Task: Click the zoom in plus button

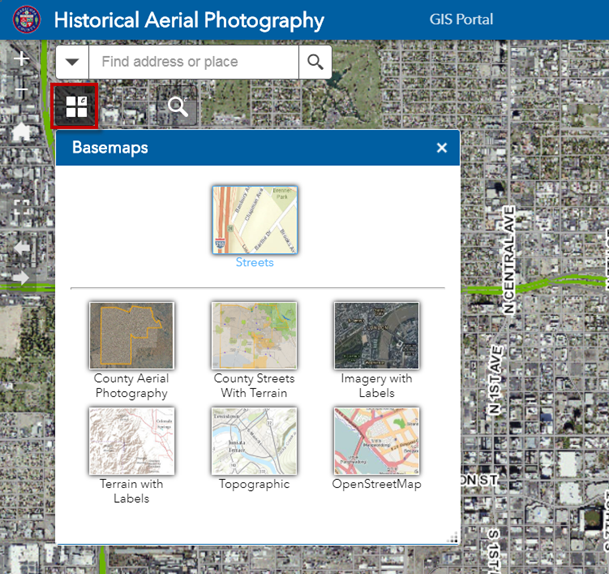Action: tap(21, 60)
